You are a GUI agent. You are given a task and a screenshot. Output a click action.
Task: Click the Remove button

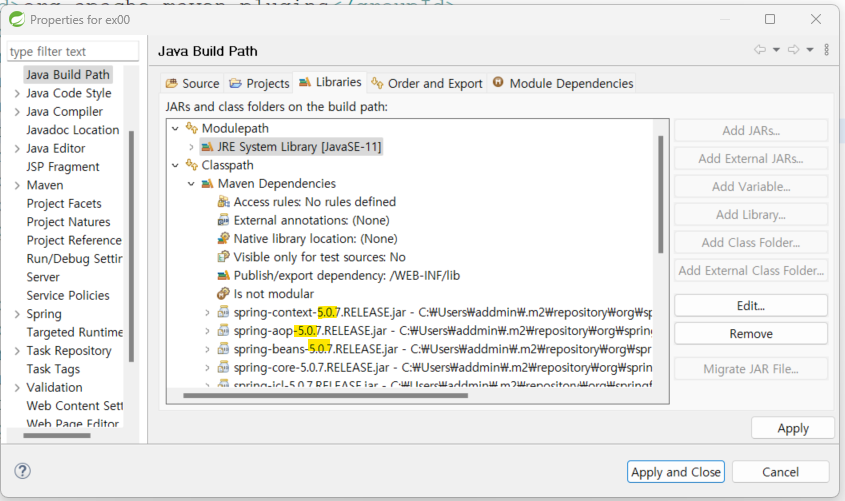(751, 333)
